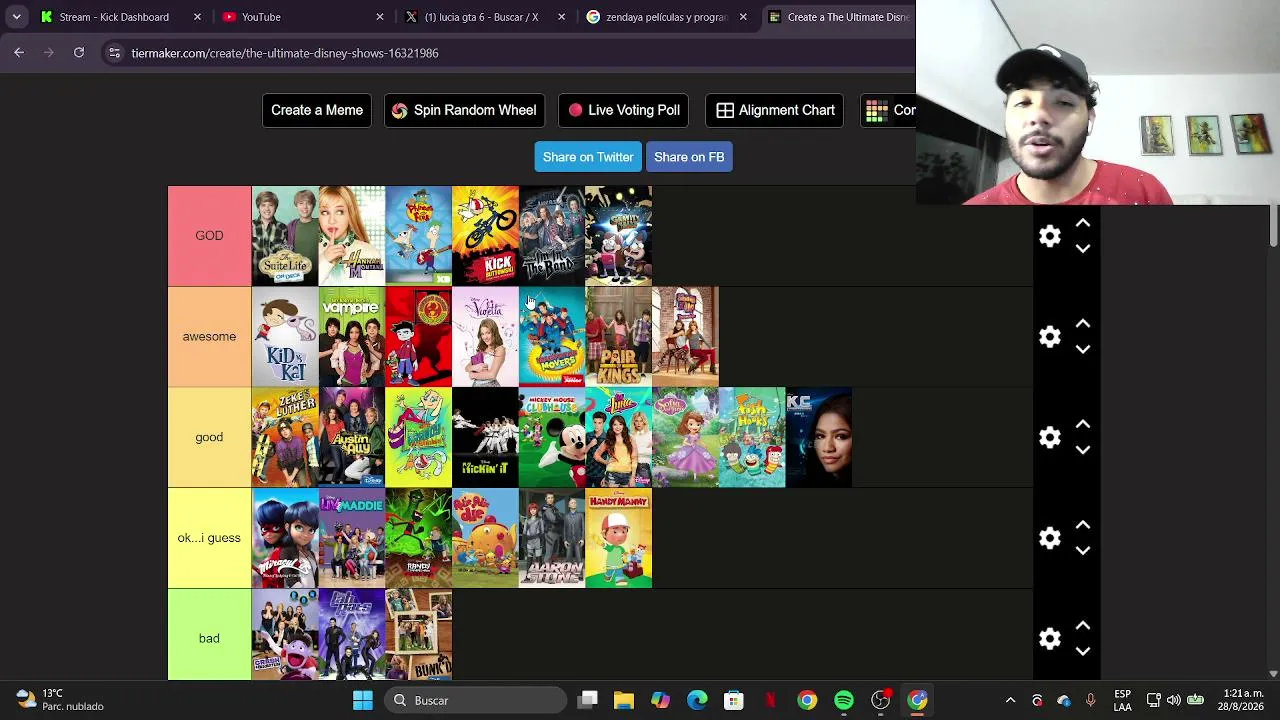Select the GOD tier label
The height and width of the screenshot is (720, 1280).
pos(209,236)
